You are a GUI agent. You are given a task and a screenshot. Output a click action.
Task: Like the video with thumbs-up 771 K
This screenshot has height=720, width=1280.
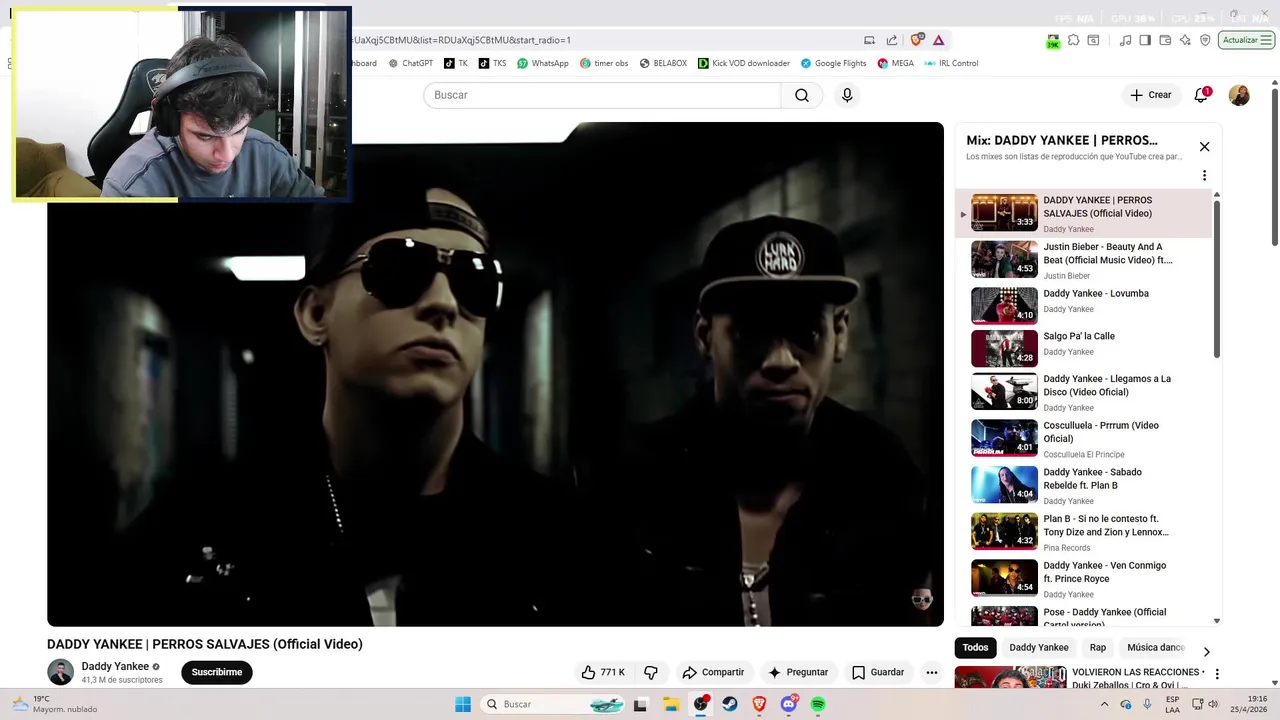(603, 672)
